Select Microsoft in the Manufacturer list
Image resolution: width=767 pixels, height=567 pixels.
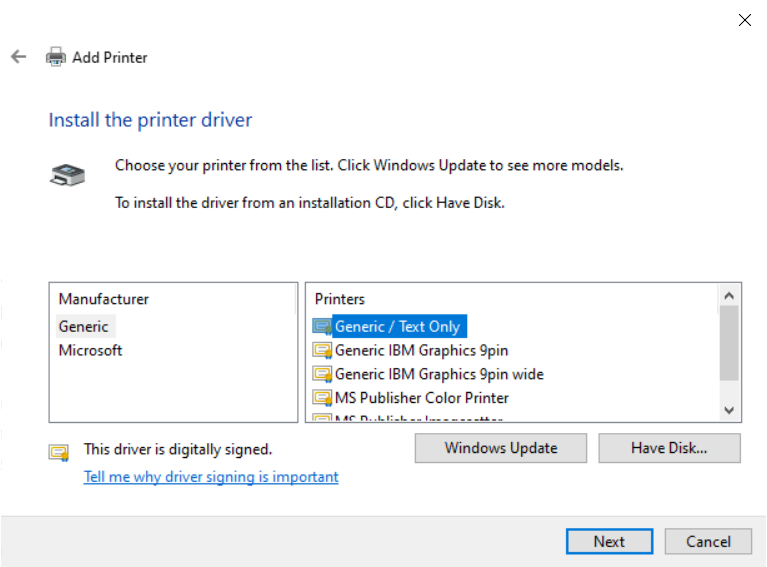click(90, 350)
